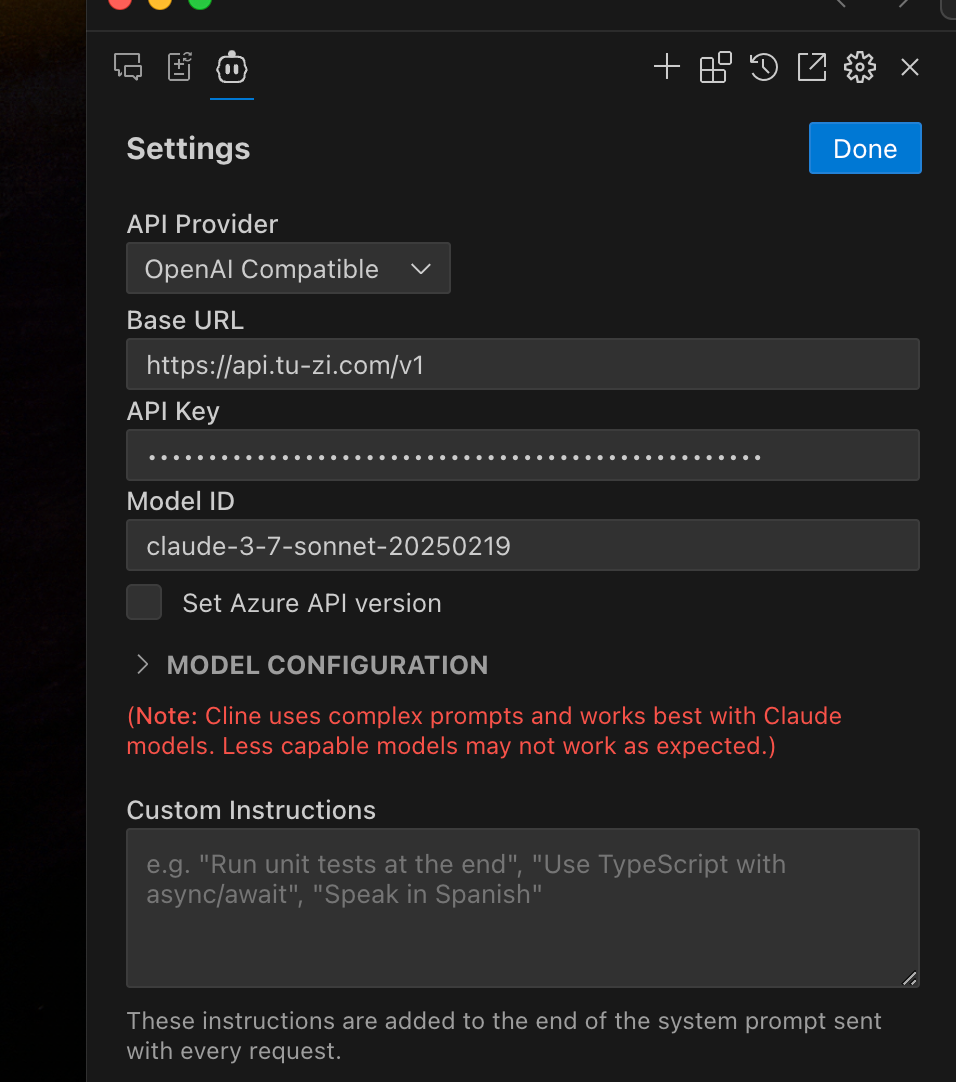Open the edits panel icon
This screenshot has width=956, height=1082.
point(179,68)
